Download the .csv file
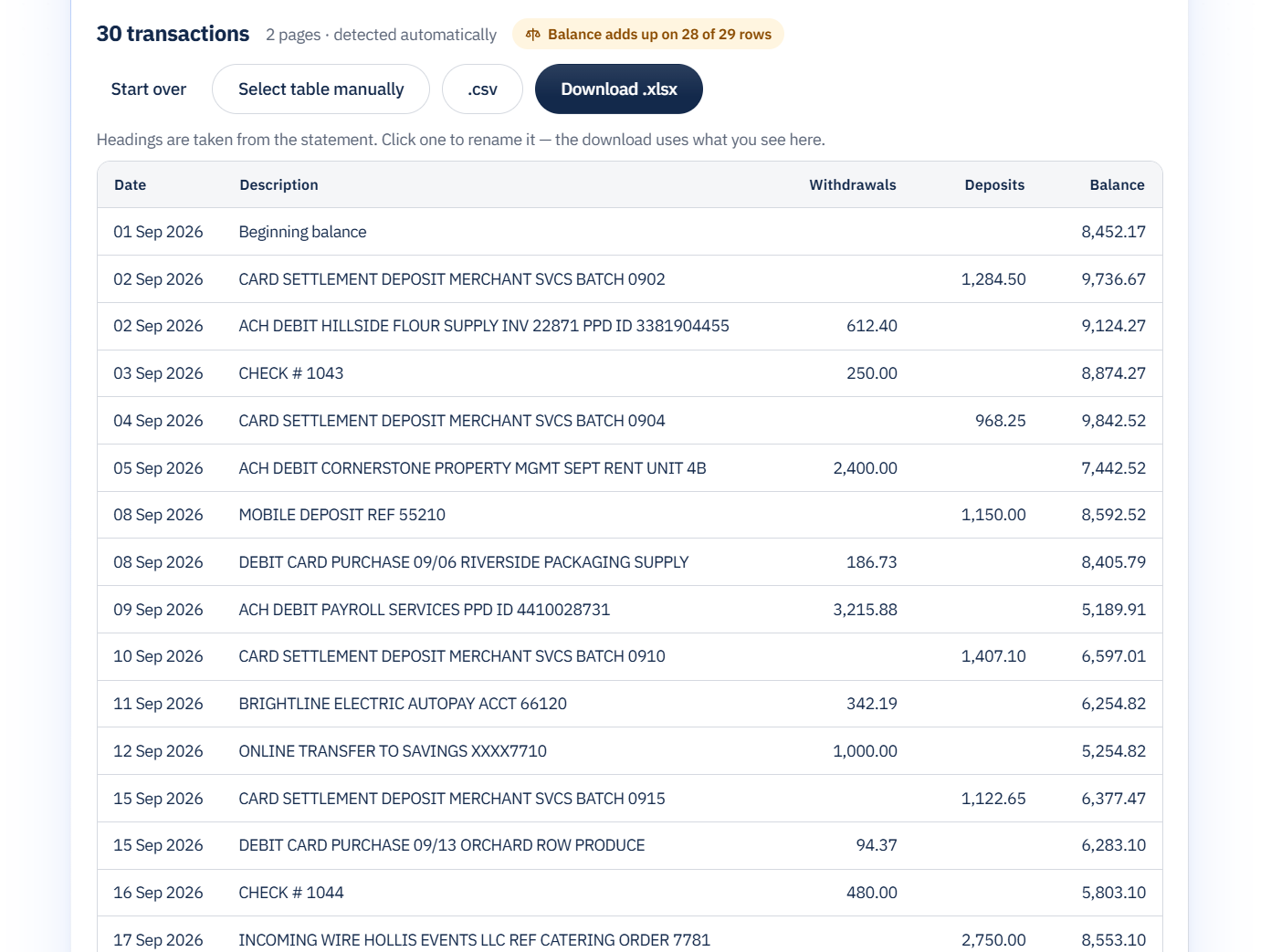The height and width of the screenshot is (952, 1271). [x=482, y=89]
